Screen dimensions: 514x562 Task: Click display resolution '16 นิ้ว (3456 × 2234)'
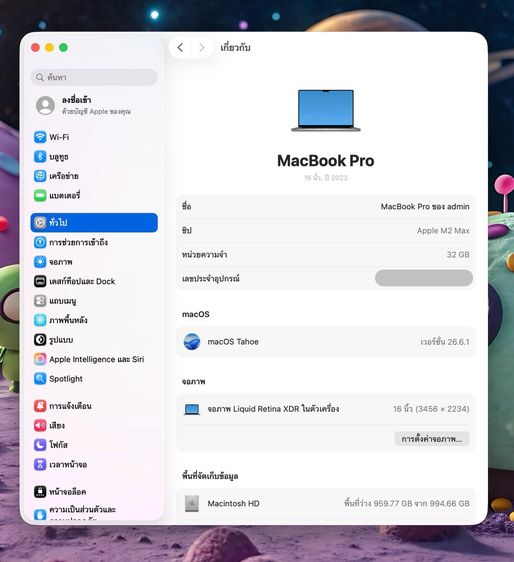click(x=431, y=409)
